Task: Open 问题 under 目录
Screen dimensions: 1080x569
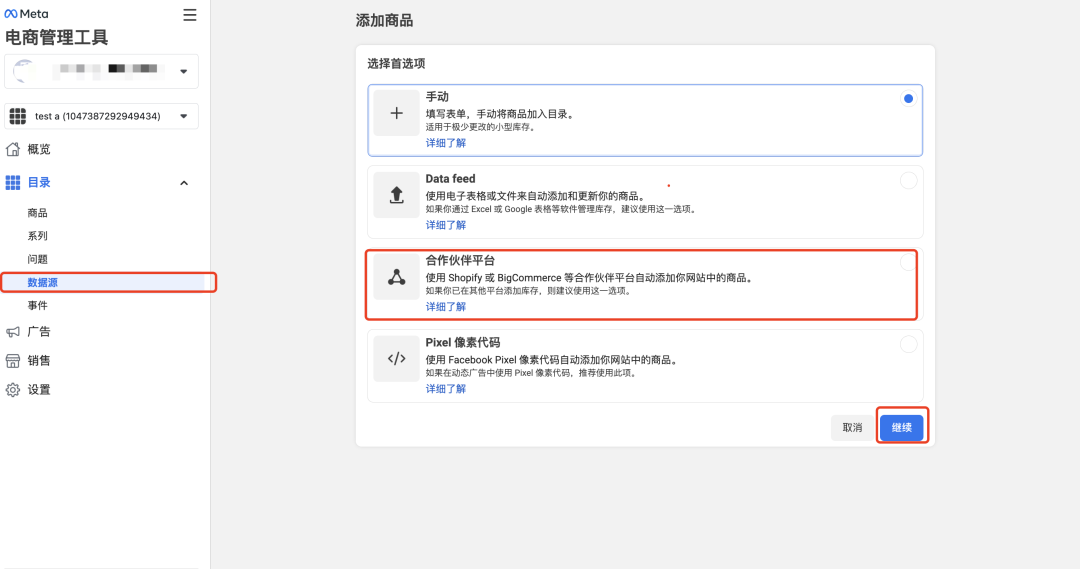Action: click(37, 259)
